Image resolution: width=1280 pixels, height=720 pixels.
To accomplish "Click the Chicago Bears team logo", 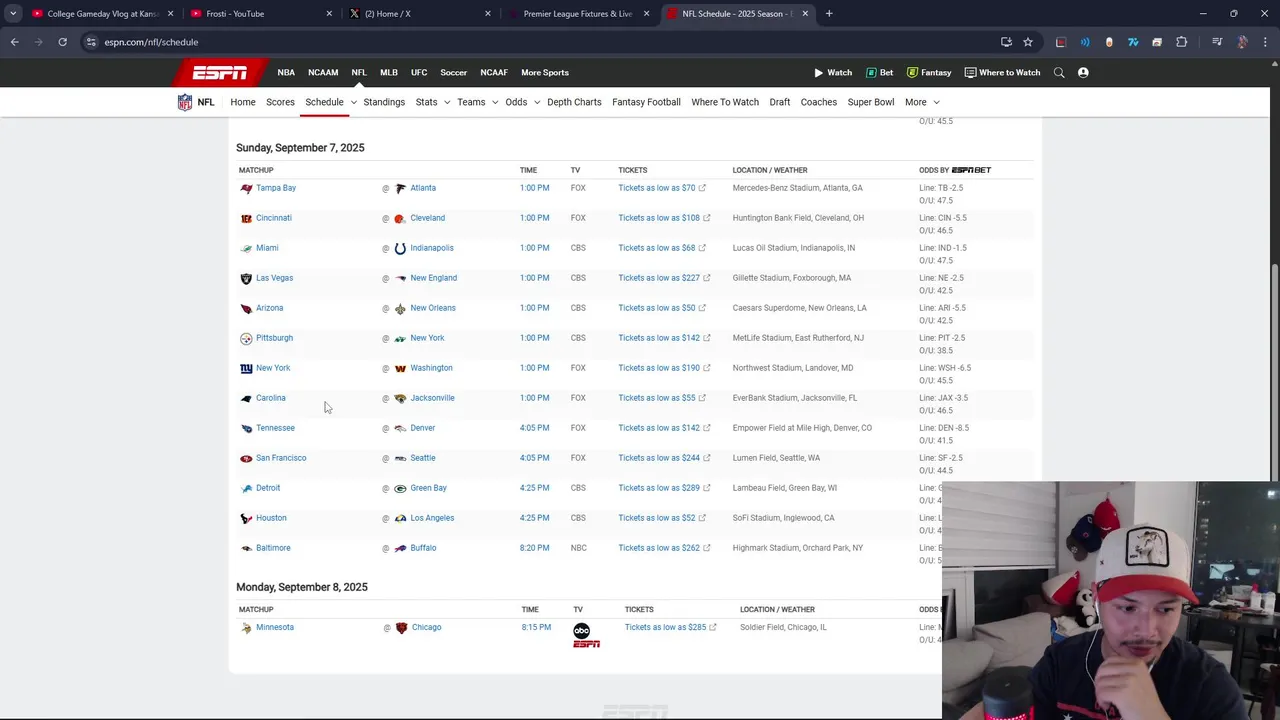I will pyautogui.click(x=401, y=628).
